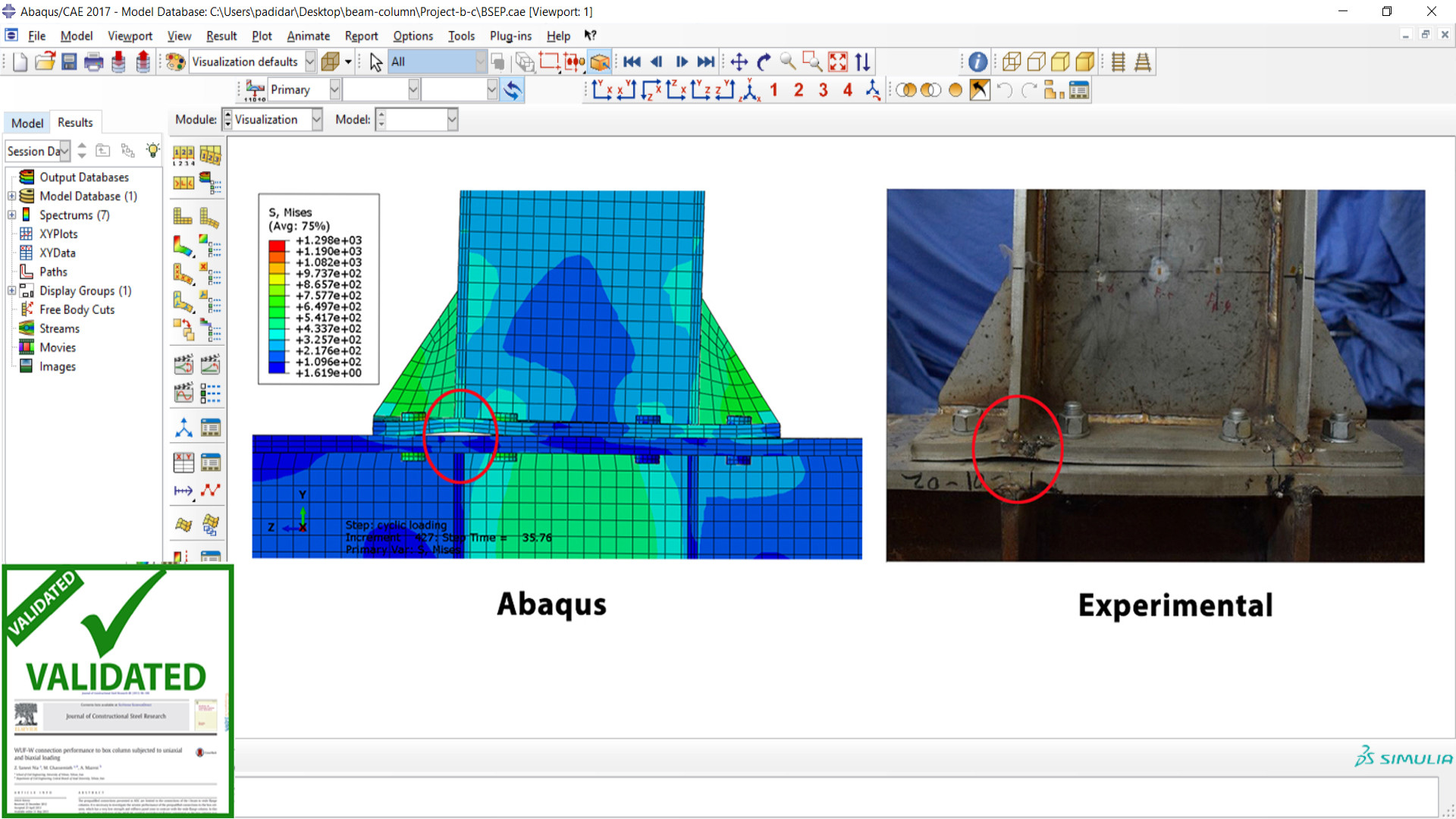Select the Box Zoom tool
Viewport: 1456px width, 819px height.
(812, 62)
